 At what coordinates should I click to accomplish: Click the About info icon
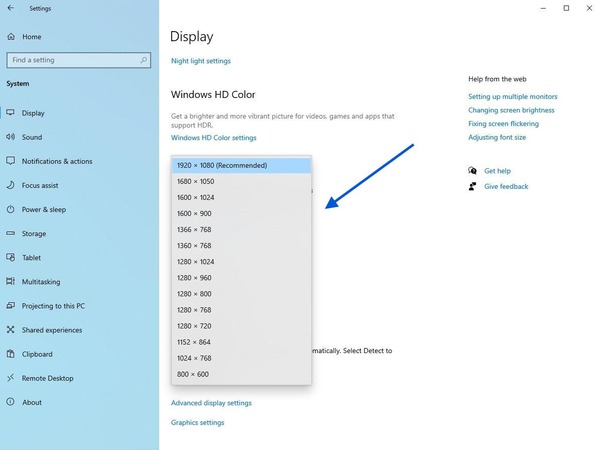click(10, 402)
